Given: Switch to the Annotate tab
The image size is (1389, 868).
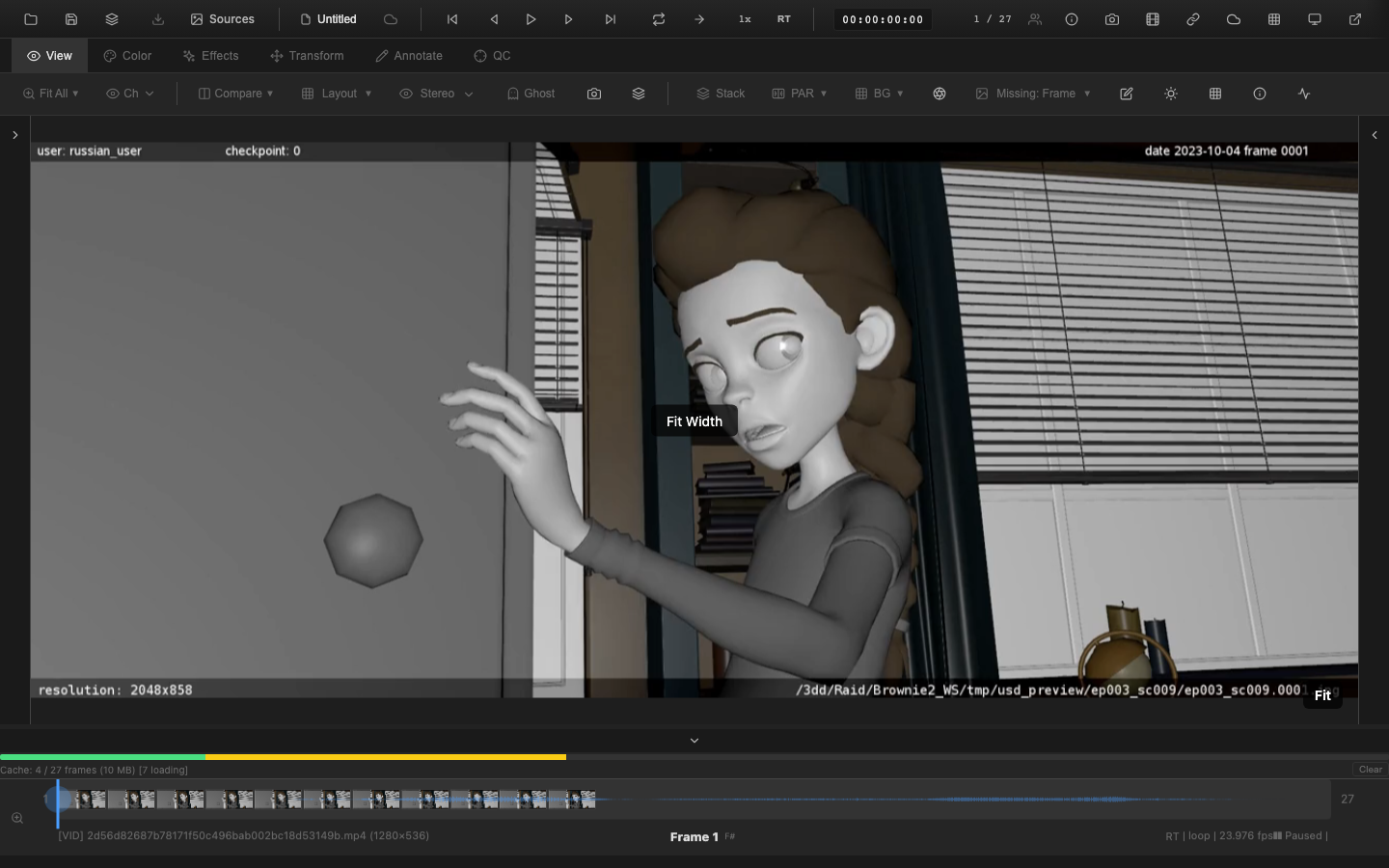Looking at the screenshot, I should [x=409, y=56].
